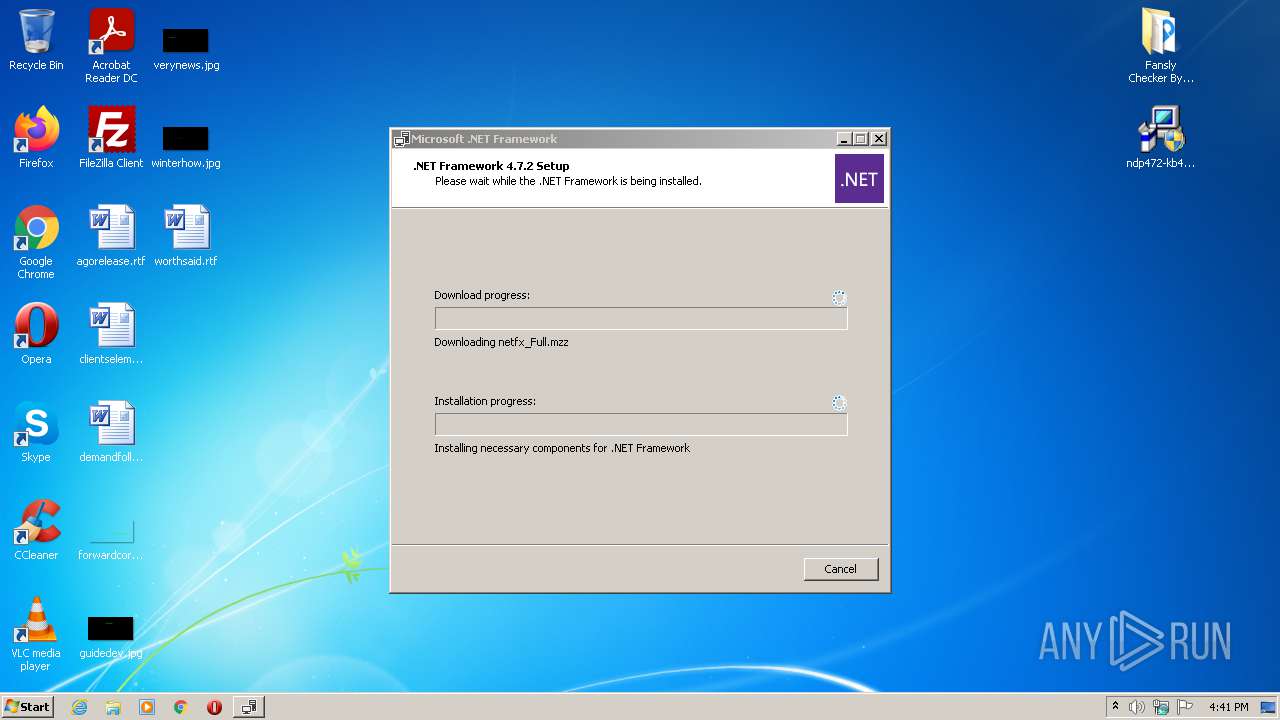Open Google Chrome desktop shortcut
1280x720 pixels.
pyautogui.click(x=36, y=242)
